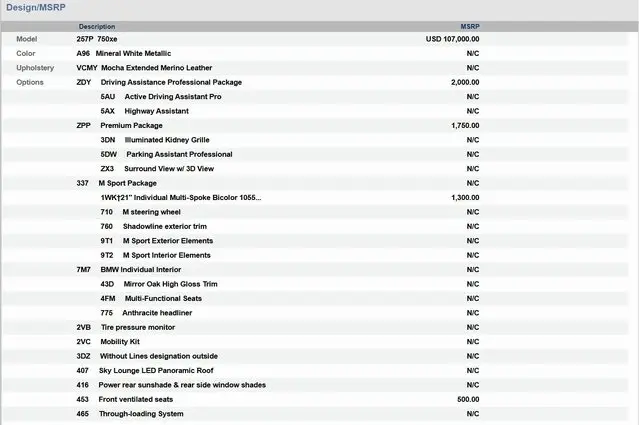This screenshot has height=425, width=639.
Task: Click the MSRP column header
Action: 469,26
